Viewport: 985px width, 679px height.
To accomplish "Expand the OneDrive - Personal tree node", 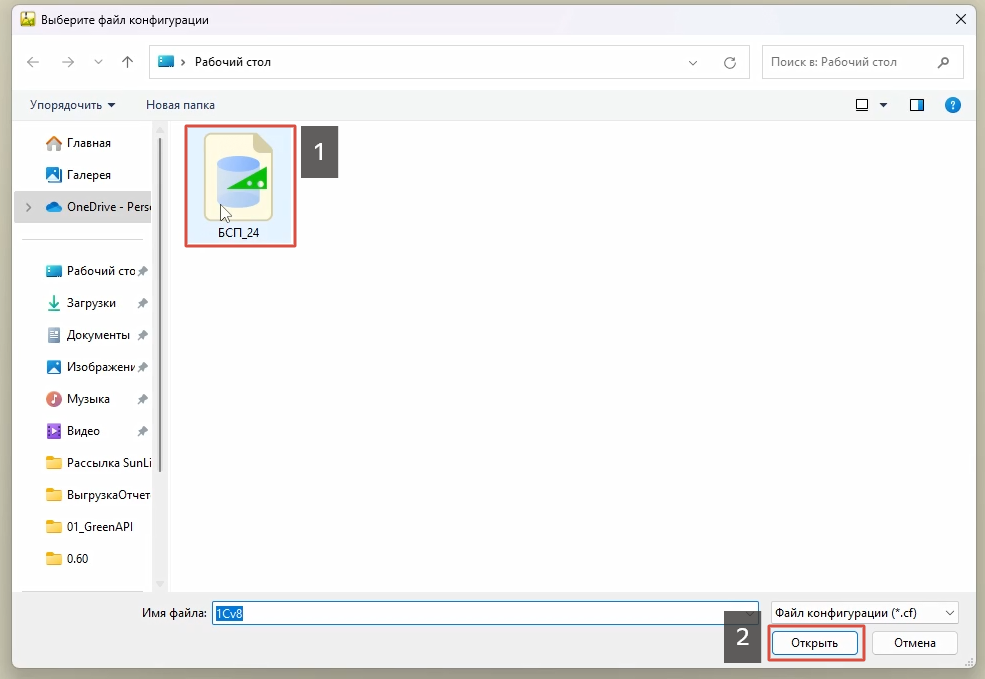I will tap(27, 207).
